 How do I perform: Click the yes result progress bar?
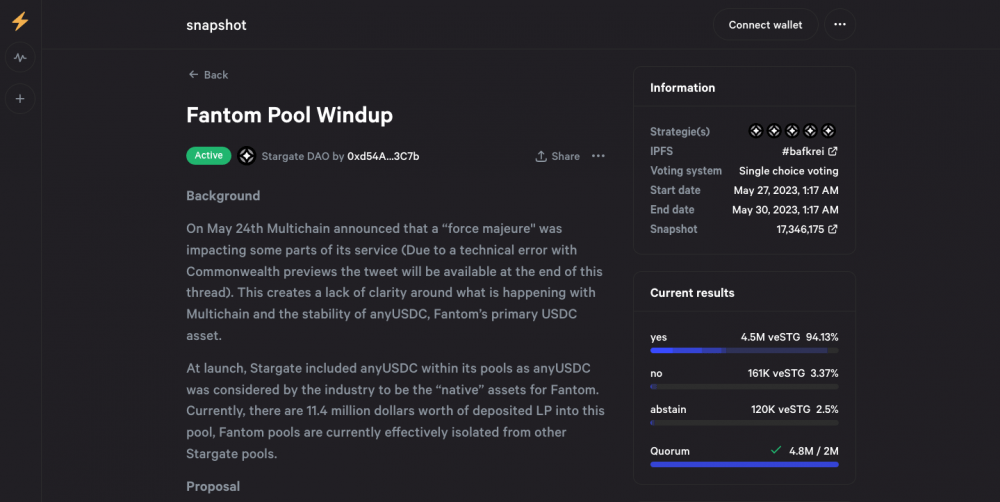(744, 350)
